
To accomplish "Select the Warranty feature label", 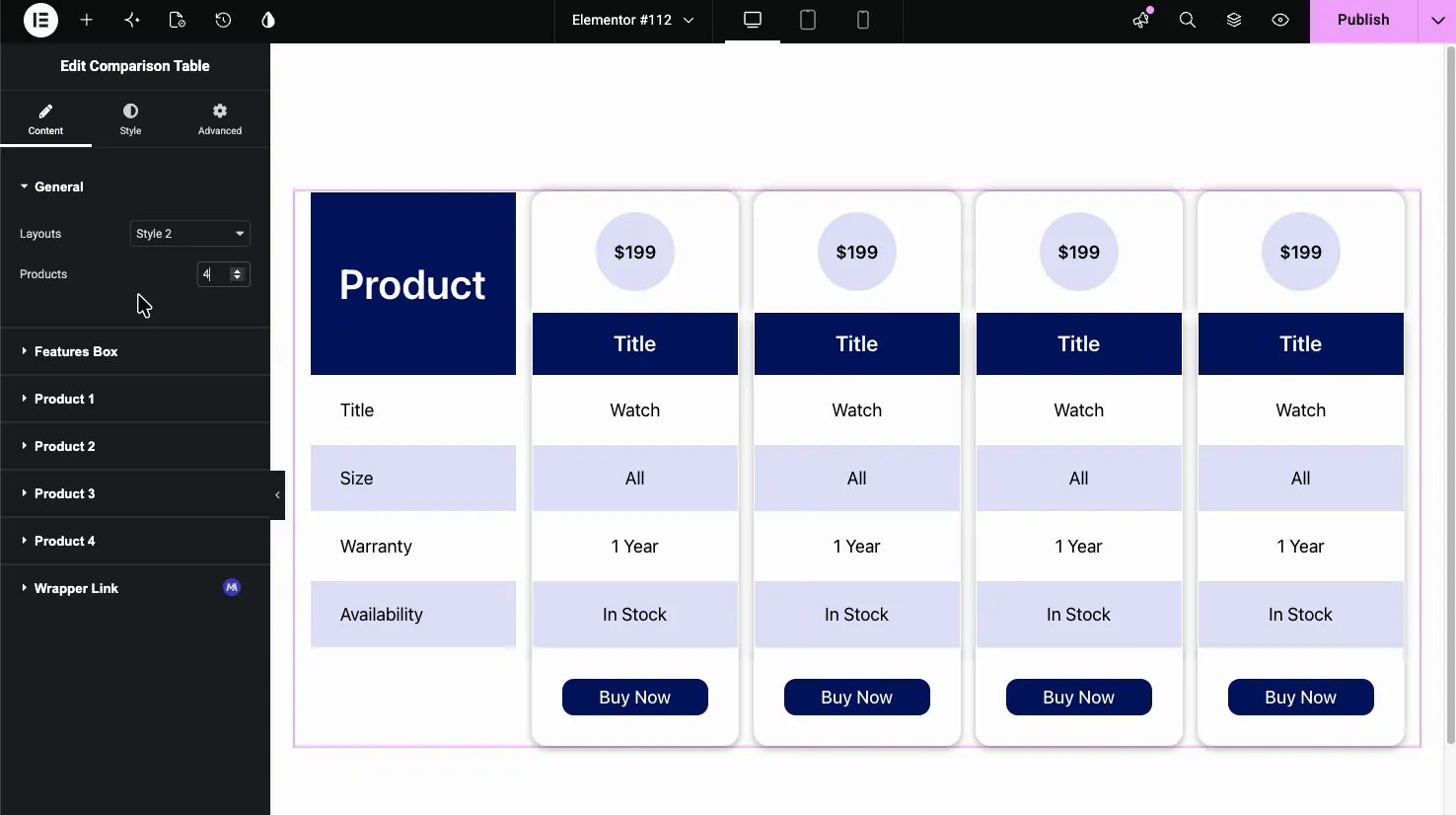I will click(x=376, y=547).
